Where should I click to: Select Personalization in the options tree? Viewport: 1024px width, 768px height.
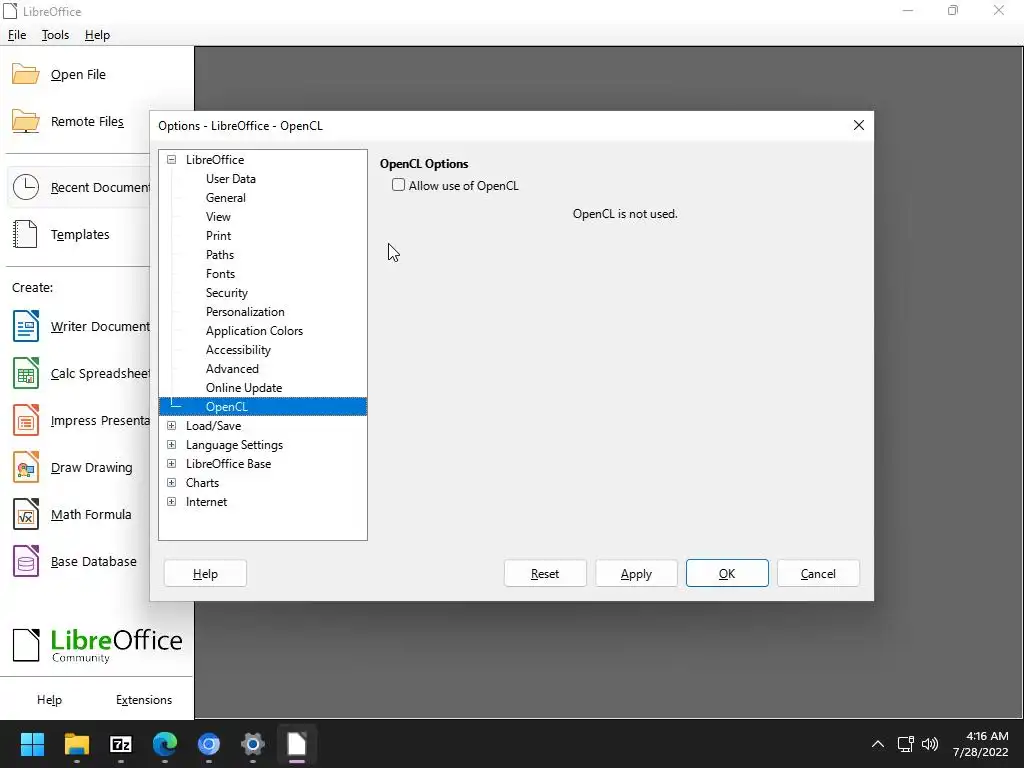pyautogui.click(x=245, y=312)
